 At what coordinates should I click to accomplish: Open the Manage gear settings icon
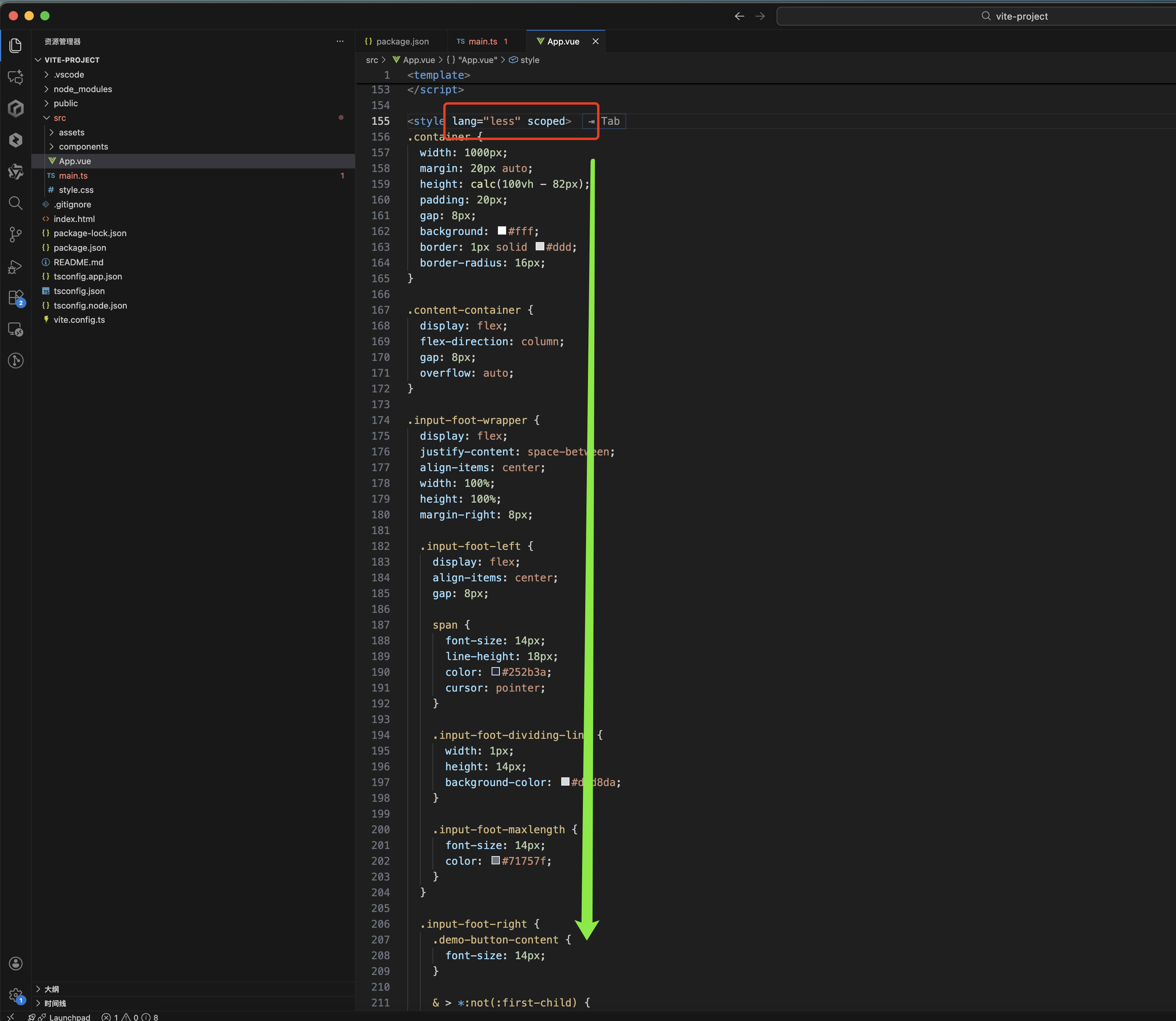15,995
